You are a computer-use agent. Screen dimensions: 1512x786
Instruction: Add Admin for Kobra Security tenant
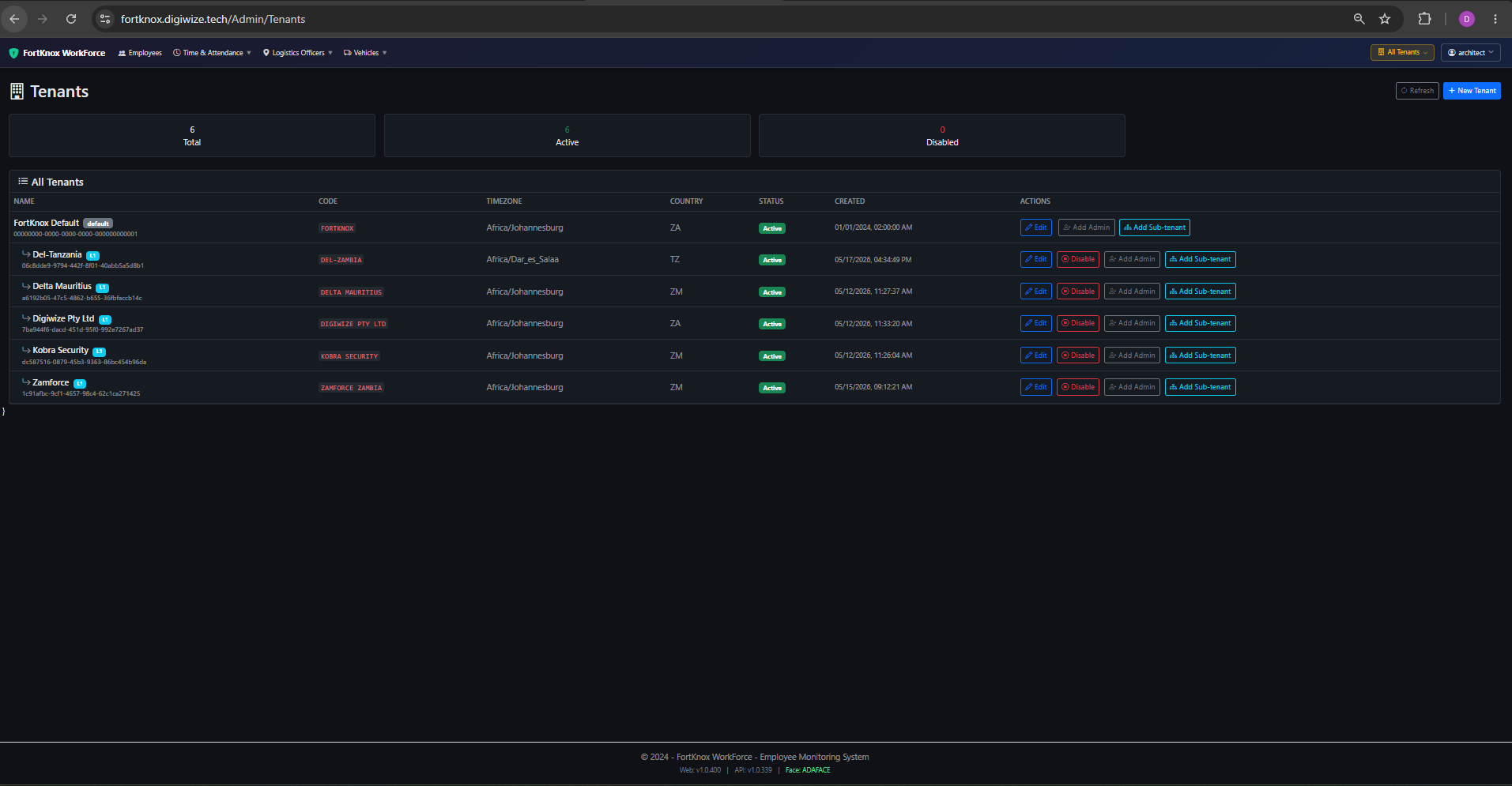(1132, 355)
